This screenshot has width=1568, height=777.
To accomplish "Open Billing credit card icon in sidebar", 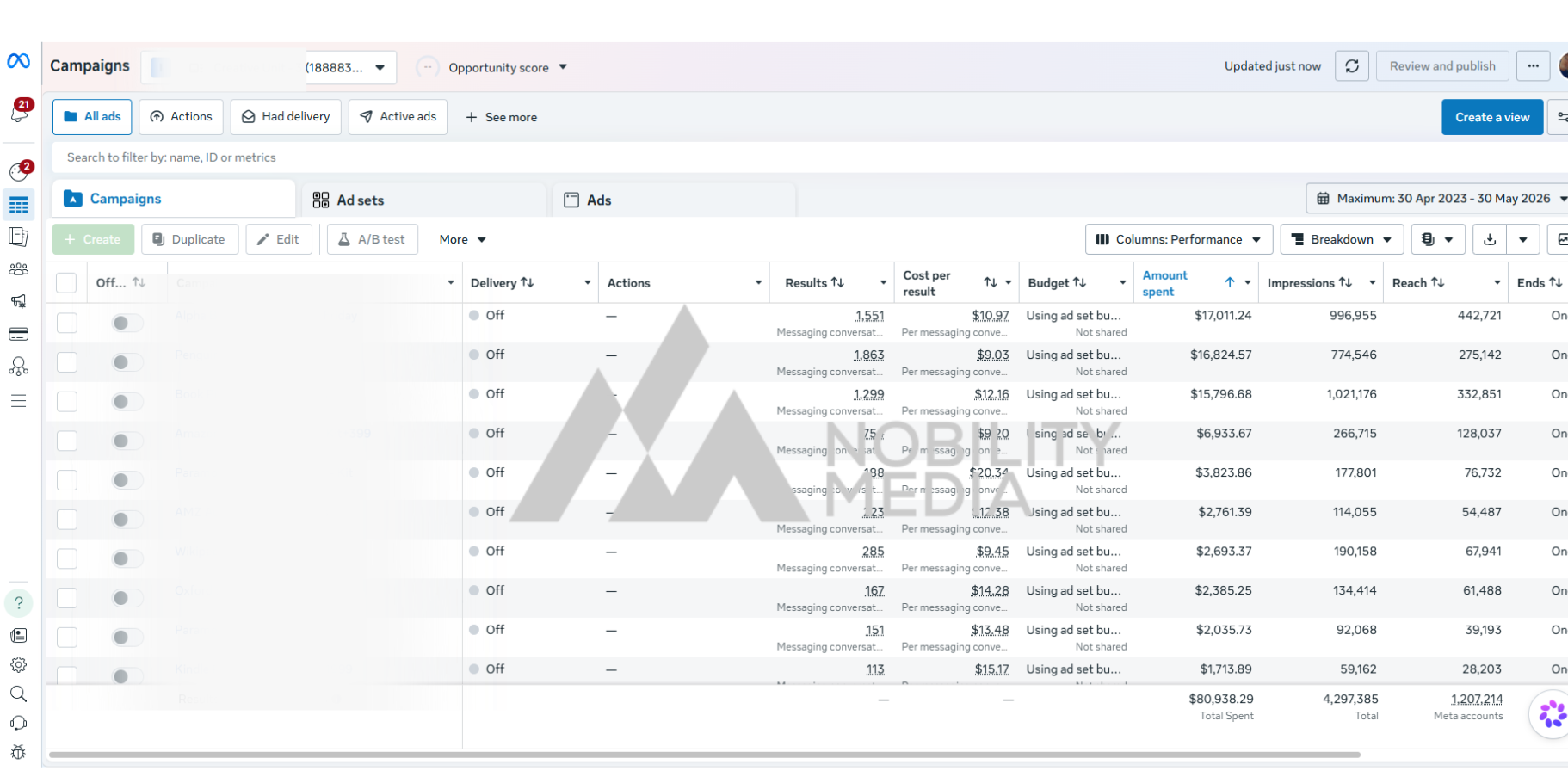I will [x=18, y=334].
